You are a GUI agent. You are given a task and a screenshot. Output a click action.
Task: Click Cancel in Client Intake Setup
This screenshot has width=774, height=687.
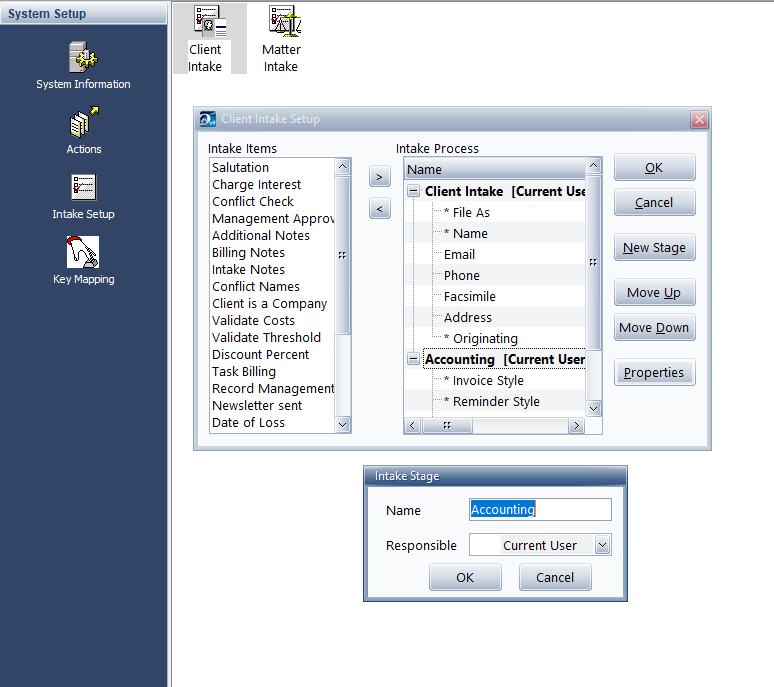tap(655, 202)
